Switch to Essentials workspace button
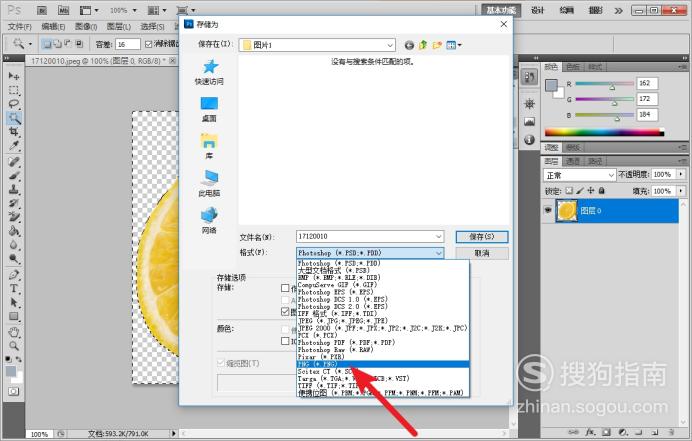 pyautogui.click(x=501, y=10)
